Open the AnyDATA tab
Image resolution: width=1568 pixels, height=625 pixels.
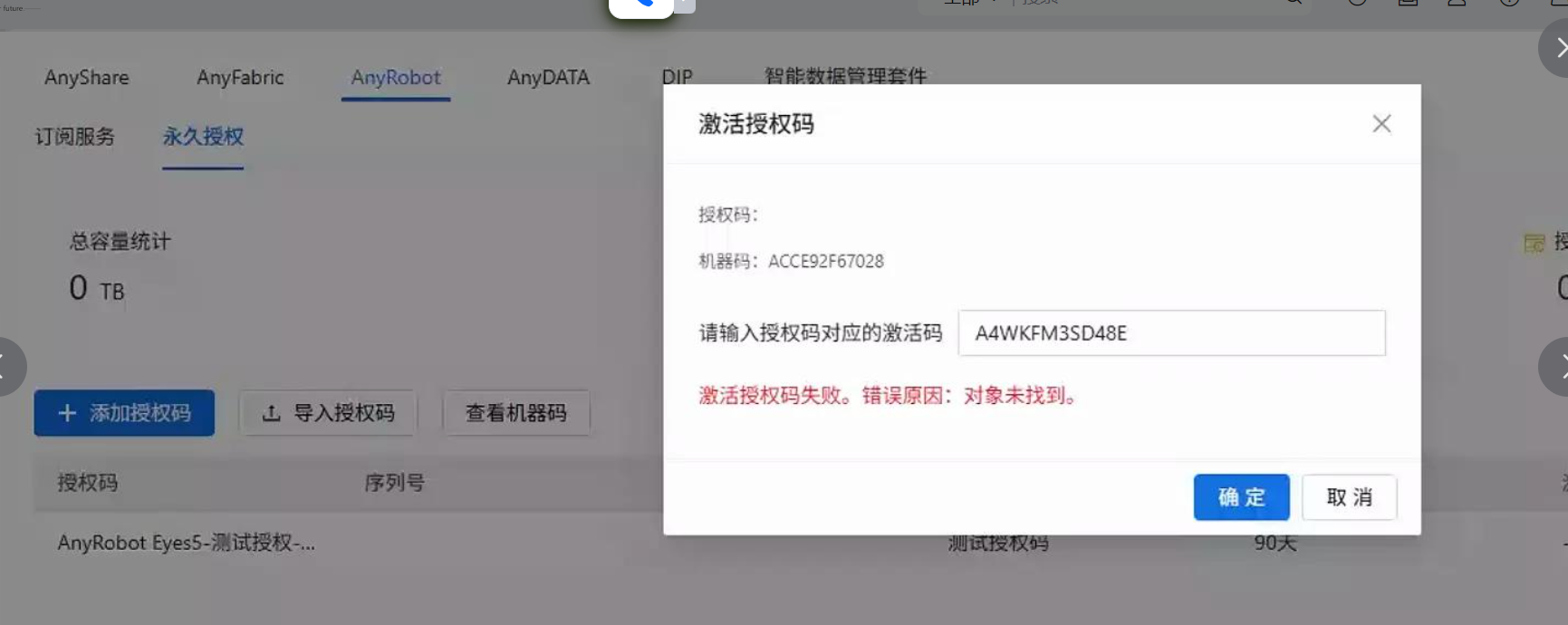coord(548,78)
